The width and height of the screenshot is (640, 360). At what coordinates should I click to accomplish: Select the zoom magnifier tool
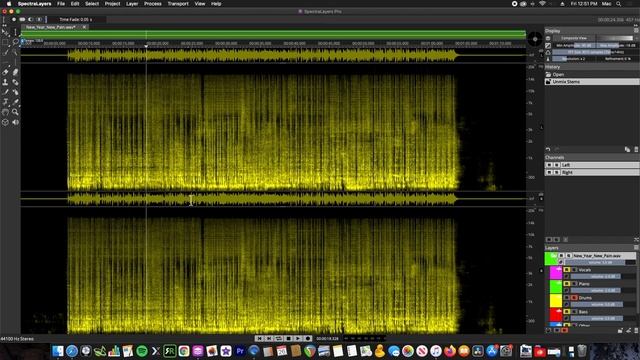coord(15,112)
